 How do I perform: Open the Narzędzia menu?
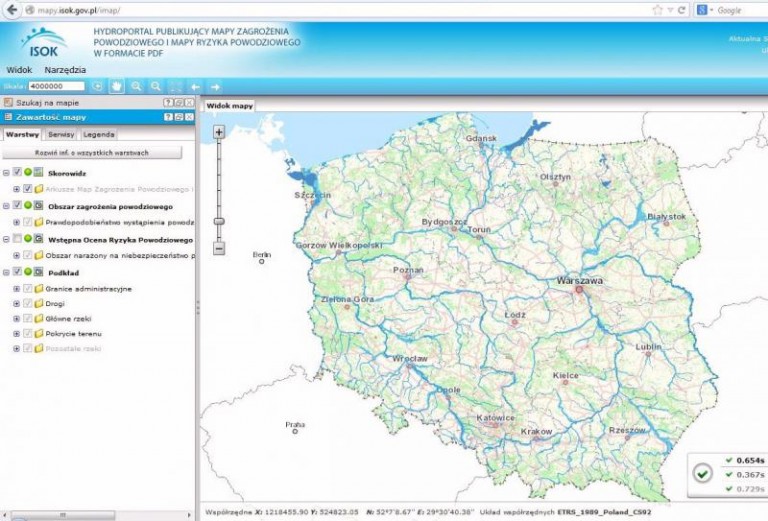[65, 70]
